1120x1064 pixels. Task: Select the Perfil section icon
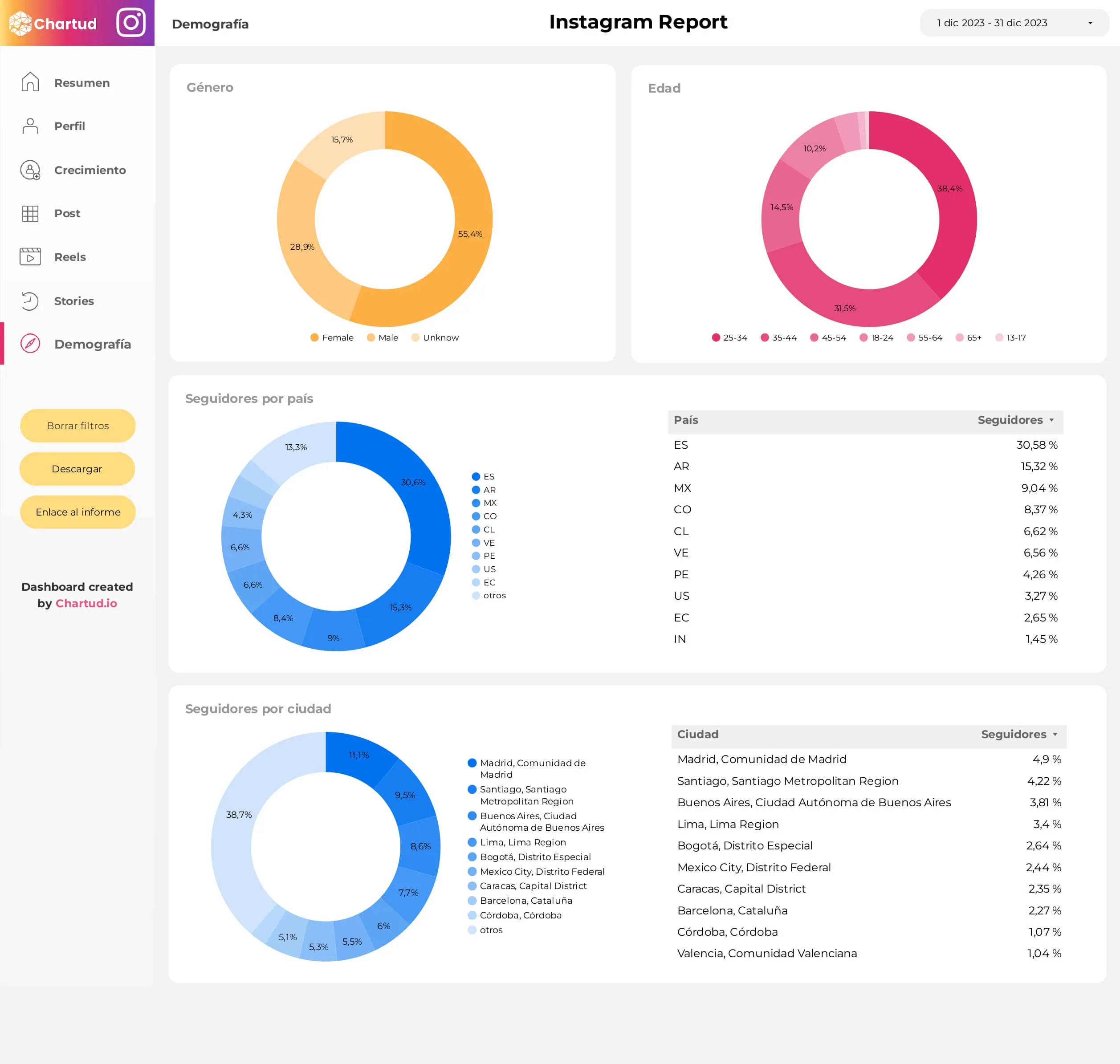(30, 126)
